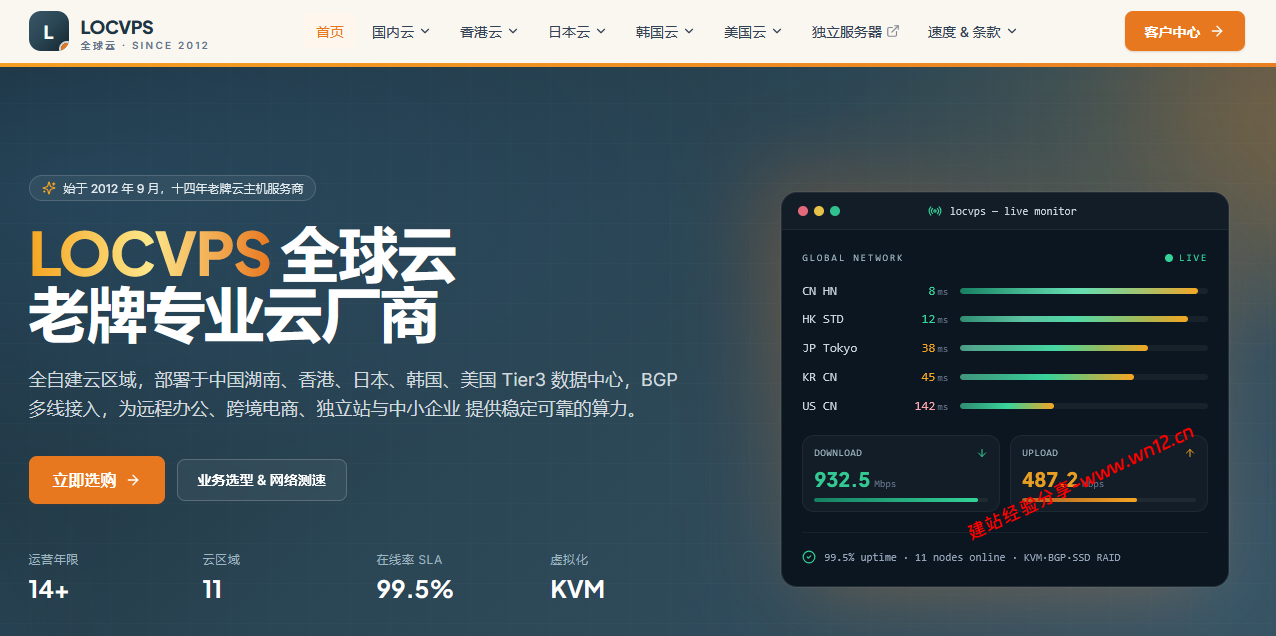
Task: Click the '99.5% uptime' status text
Action: click(x=860, y=557)
